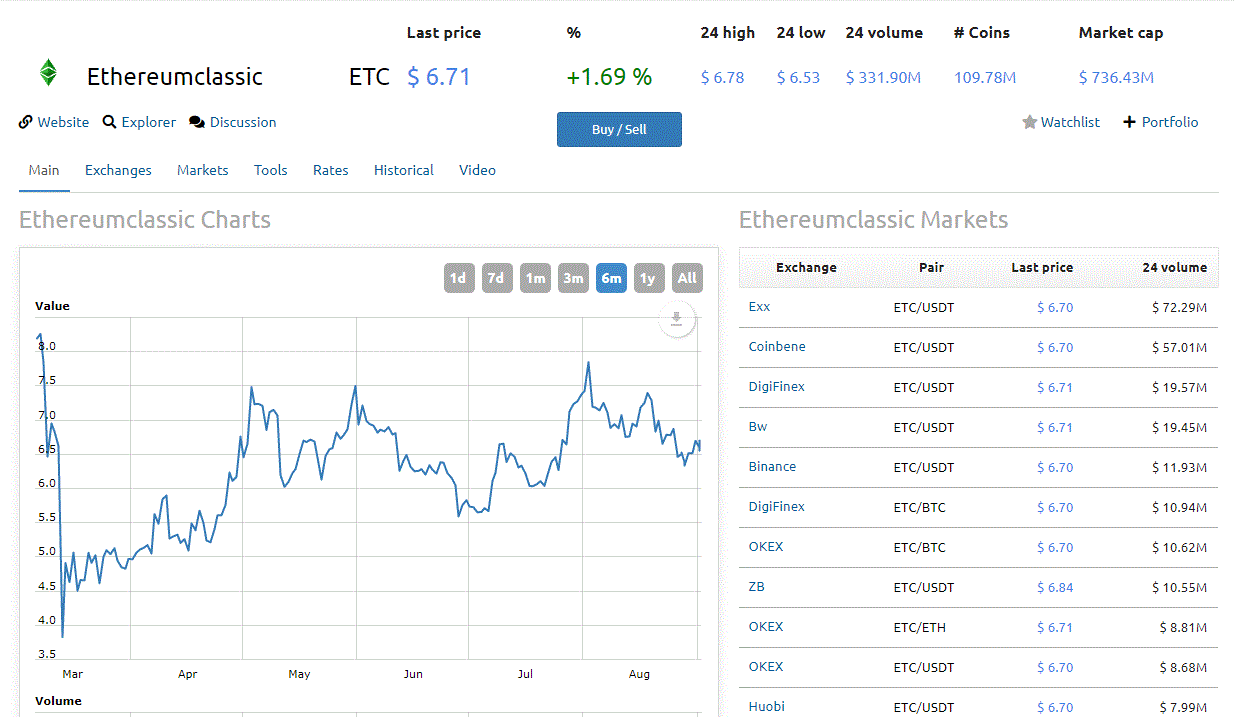Viewport: 1235px width, 717px height.
Task: Set chart range to 1d
Action: tap(458, 278)
